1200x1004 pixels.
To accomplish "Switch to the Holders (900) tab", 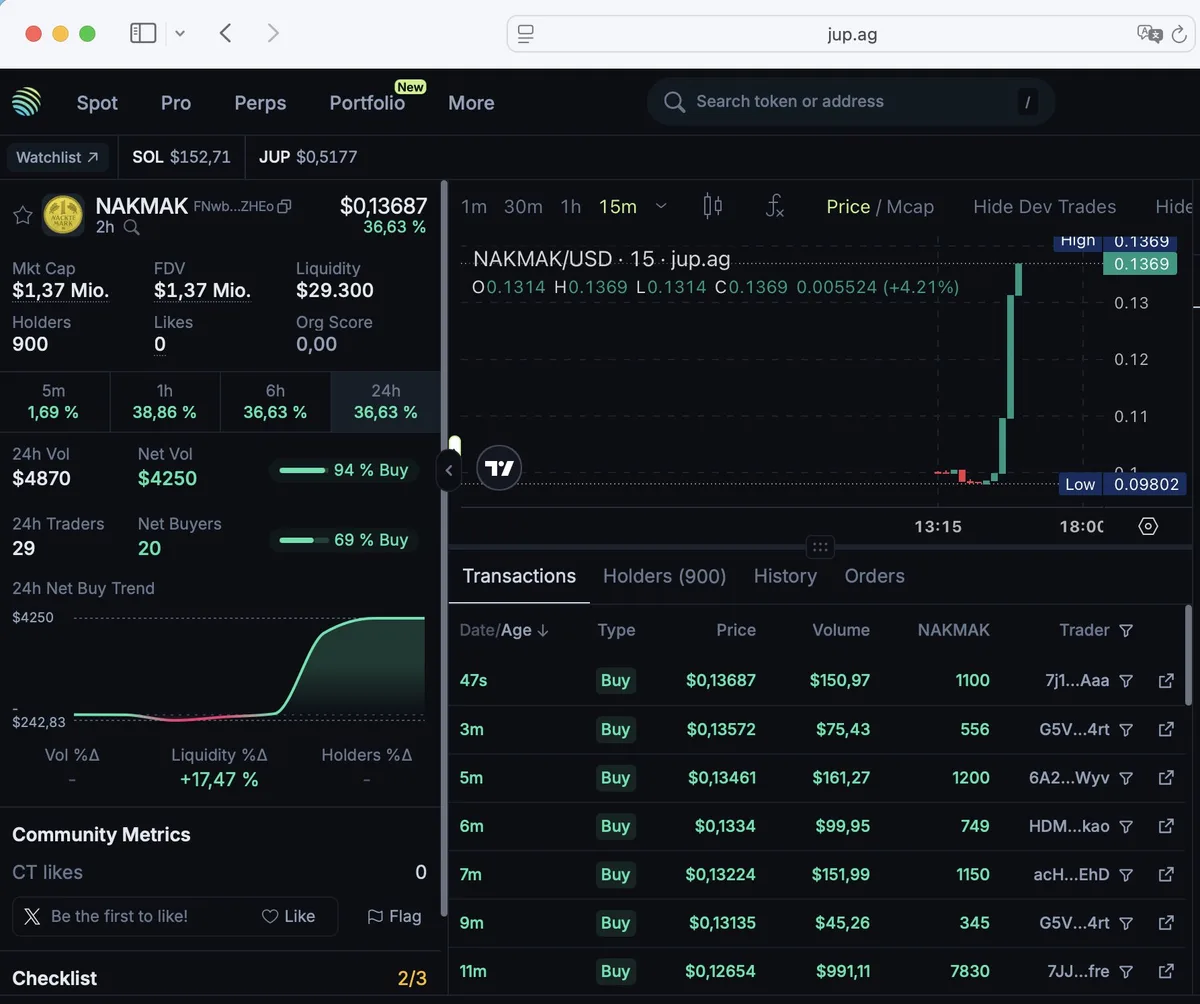I will pyautogui.click(x=664, y=576).
